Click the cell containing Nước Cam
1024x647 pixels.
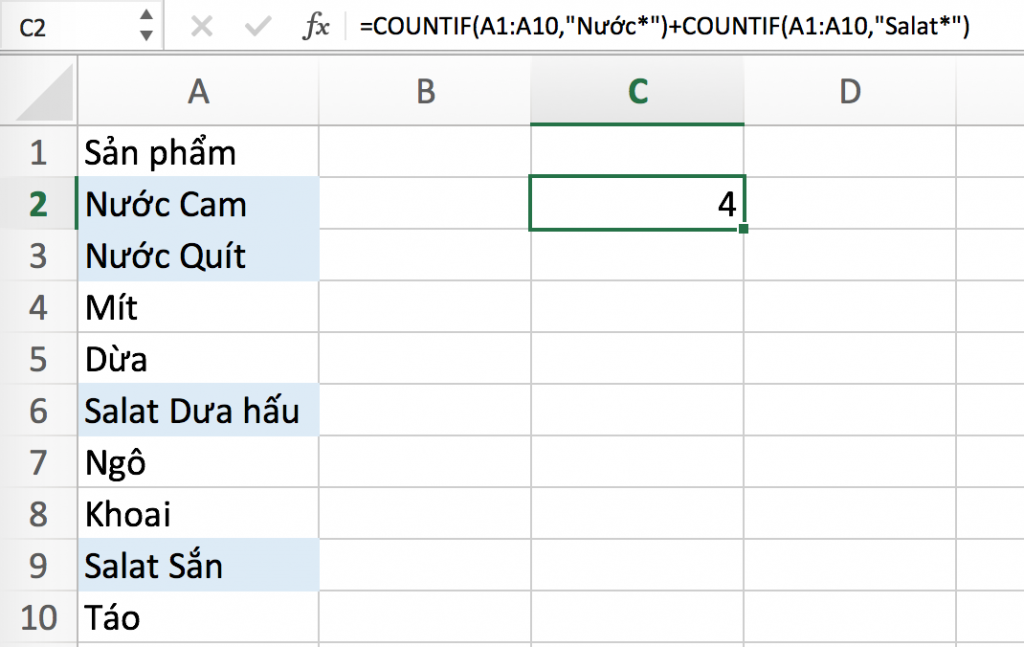pos(197,204)
